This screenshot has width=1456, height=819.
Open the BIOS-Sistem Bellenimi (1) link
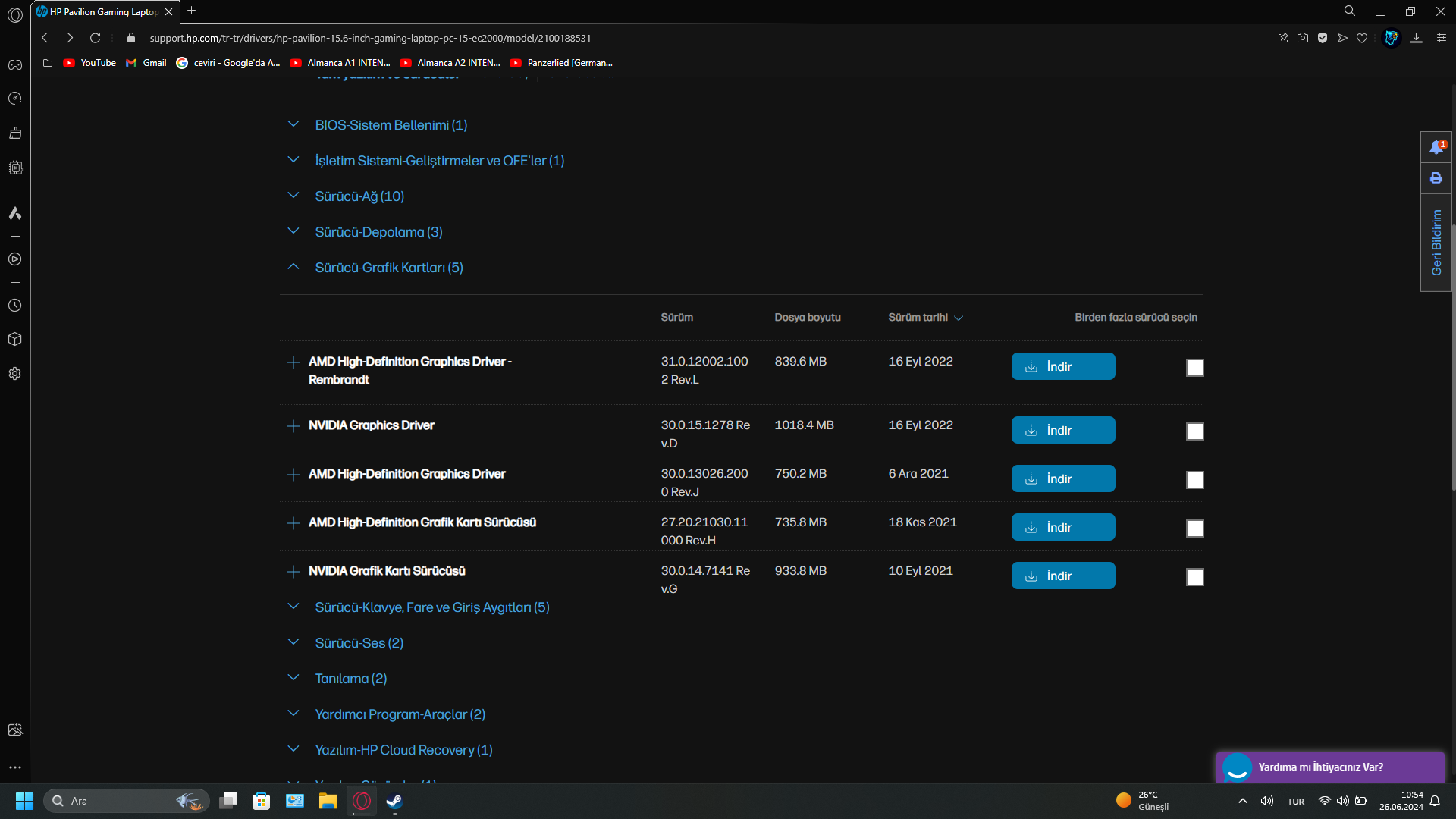[391, 125]
